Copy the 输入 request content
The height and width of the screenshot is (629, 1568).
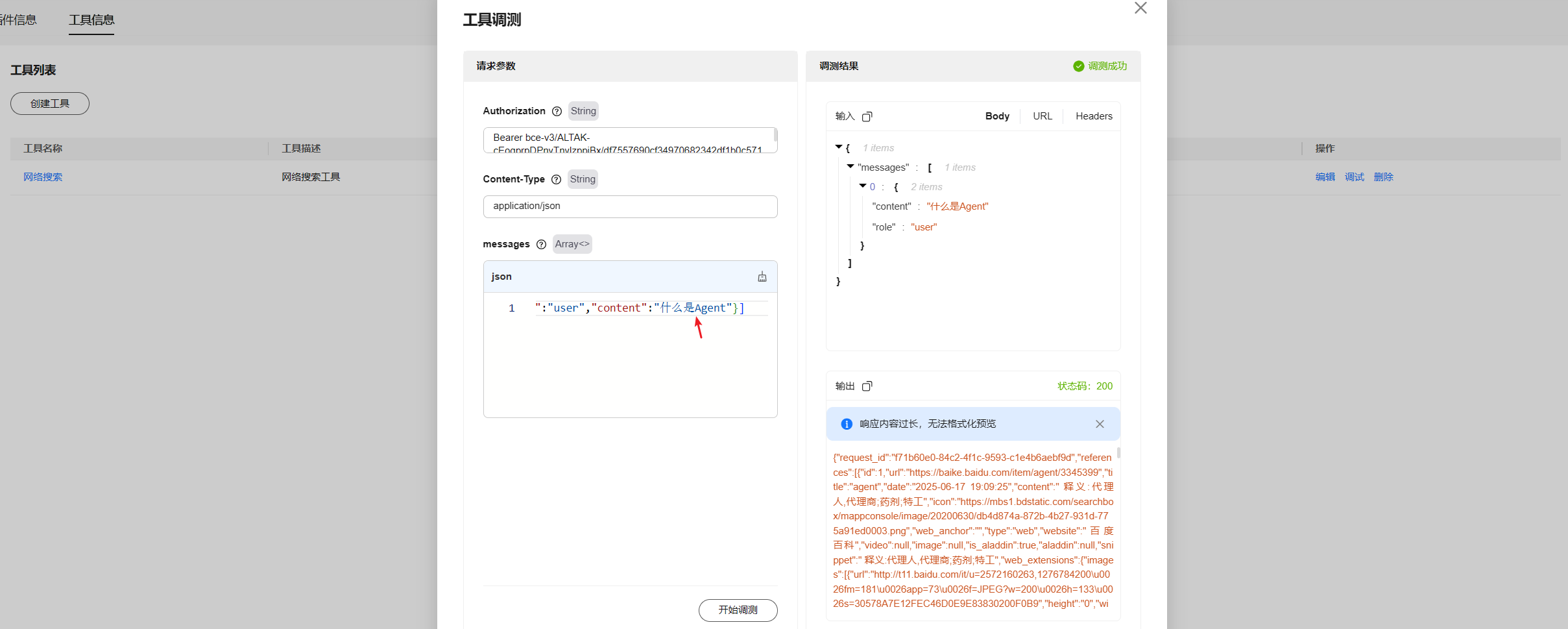coord(867,116)
